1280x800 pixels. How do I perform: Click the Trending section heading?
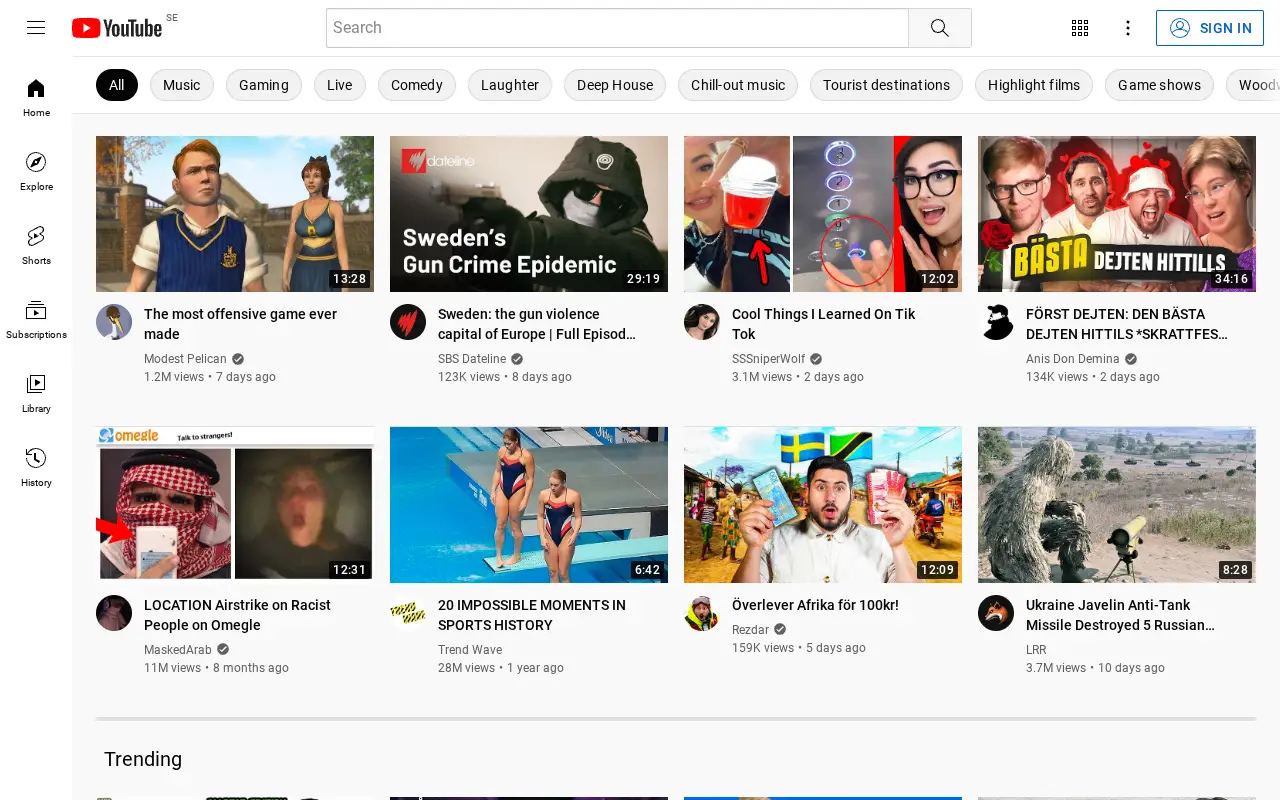143,759
